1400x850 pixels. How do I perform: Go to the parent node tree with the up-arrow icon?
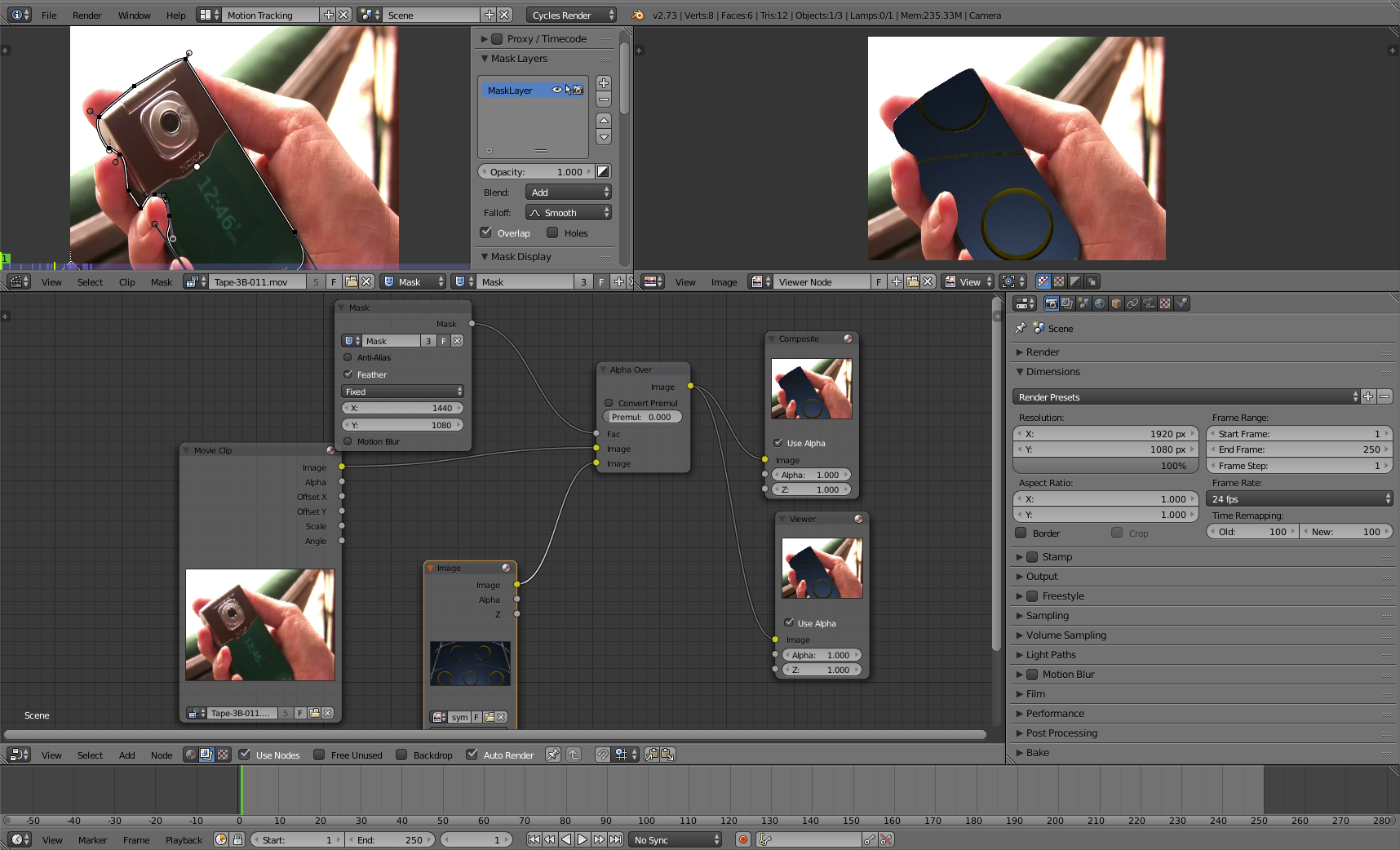(574, 755)
